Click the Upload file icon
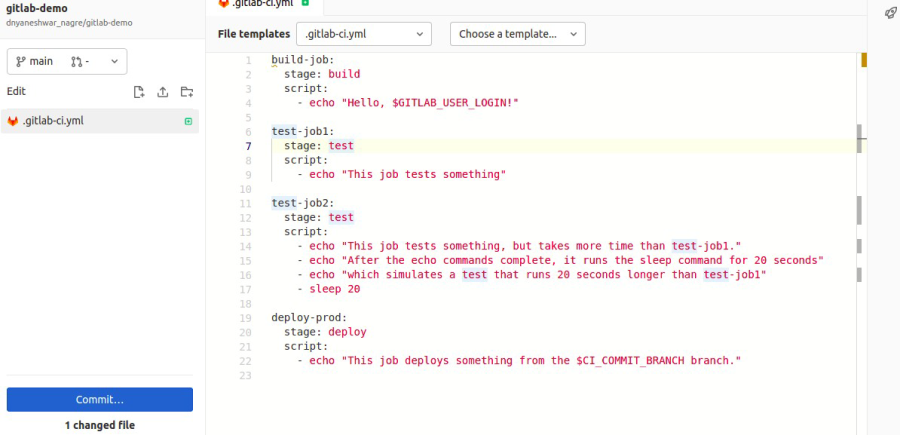The height and width of the screenshot is (435, 900). (163, 92)
